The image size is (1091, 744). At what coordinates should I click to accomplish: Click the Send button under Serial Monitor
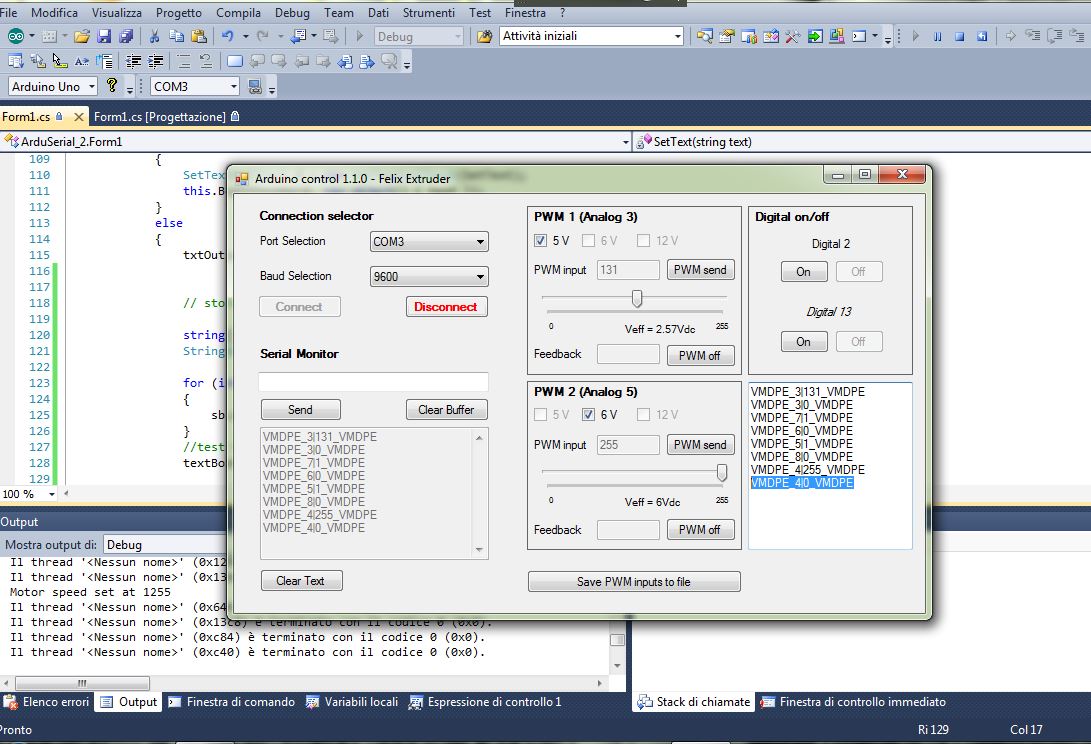coord(301,410)
